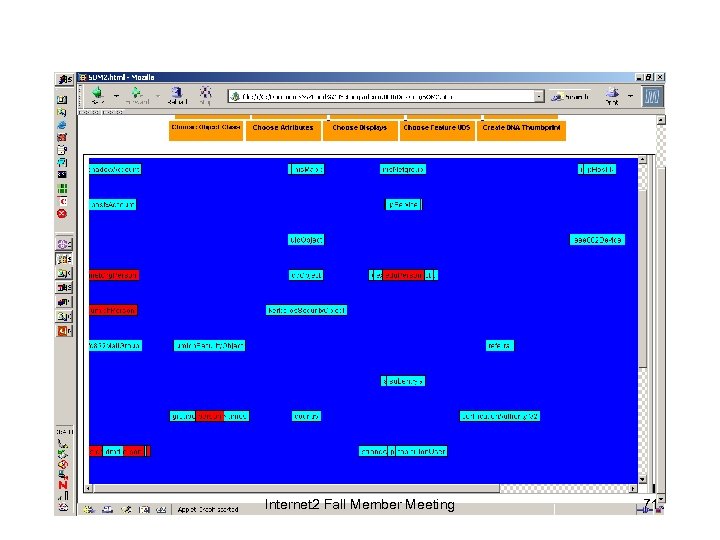720x540 pixels.
Task: Click the applet horizontal scrollbar thumb
Action: 296,489
